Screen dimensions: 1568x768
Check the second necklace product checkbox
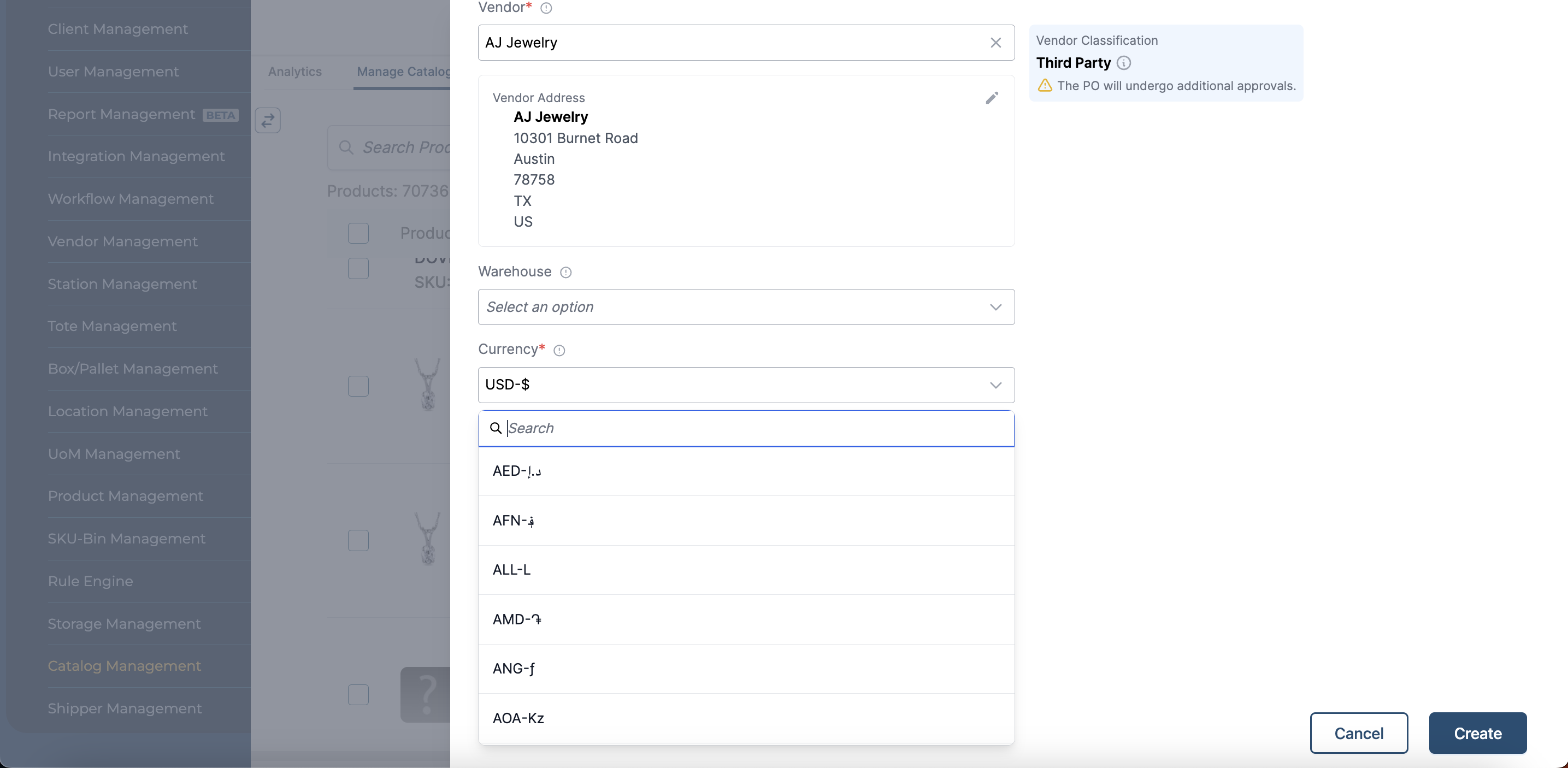pos(358,540)
